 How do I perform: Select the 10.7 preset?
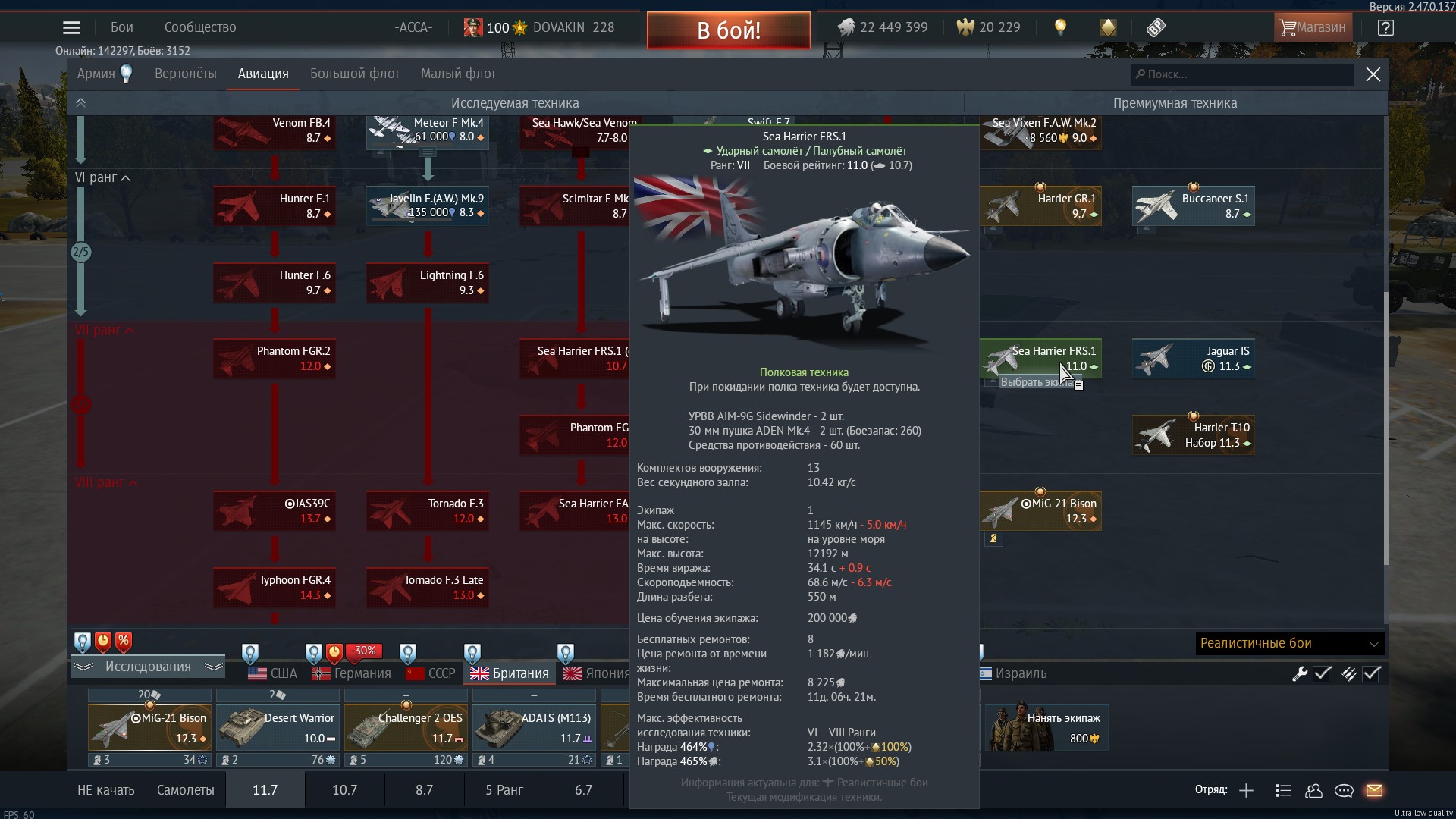point(344,790)
